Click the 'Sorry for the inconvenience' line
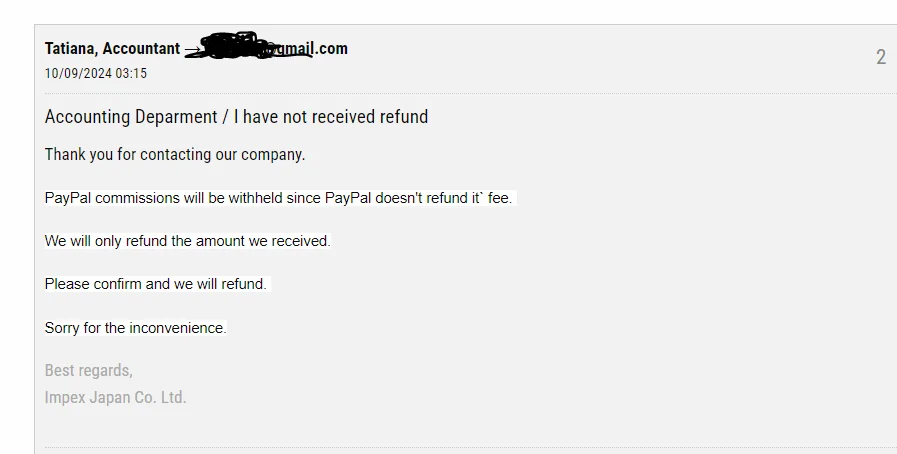Image resolution: width=897 pixels, height=454 pixels. (x=136, y=328)
